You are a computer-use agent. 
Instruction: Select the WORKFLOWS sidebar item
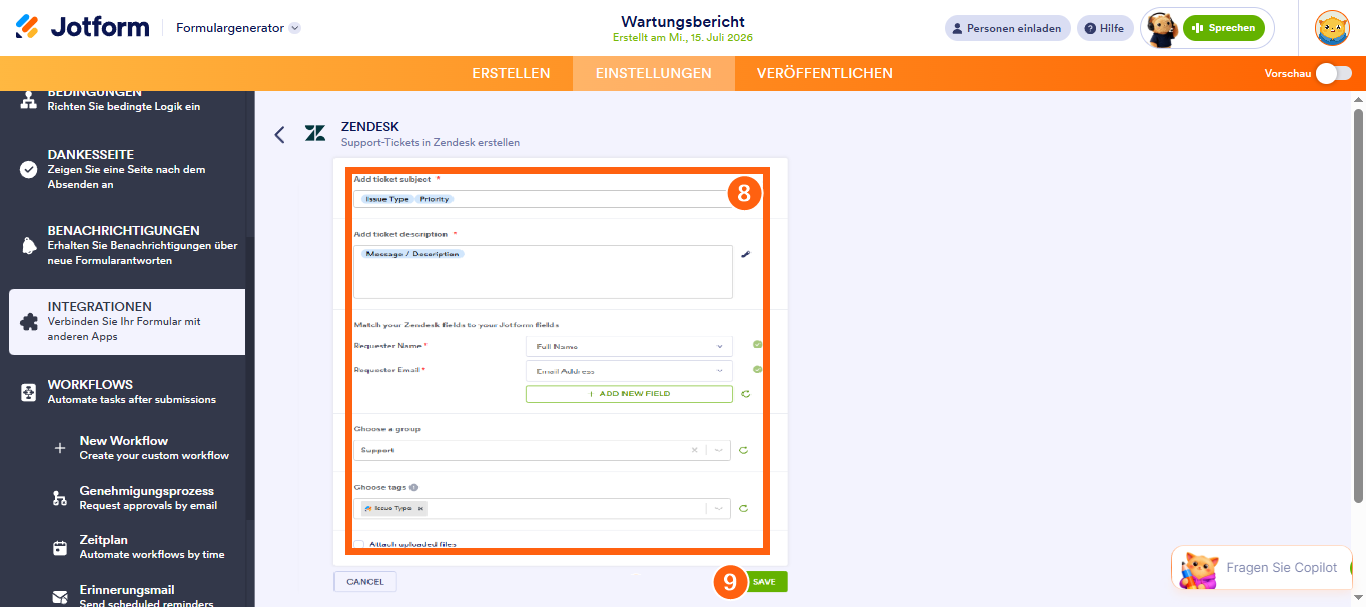point(127,392)
